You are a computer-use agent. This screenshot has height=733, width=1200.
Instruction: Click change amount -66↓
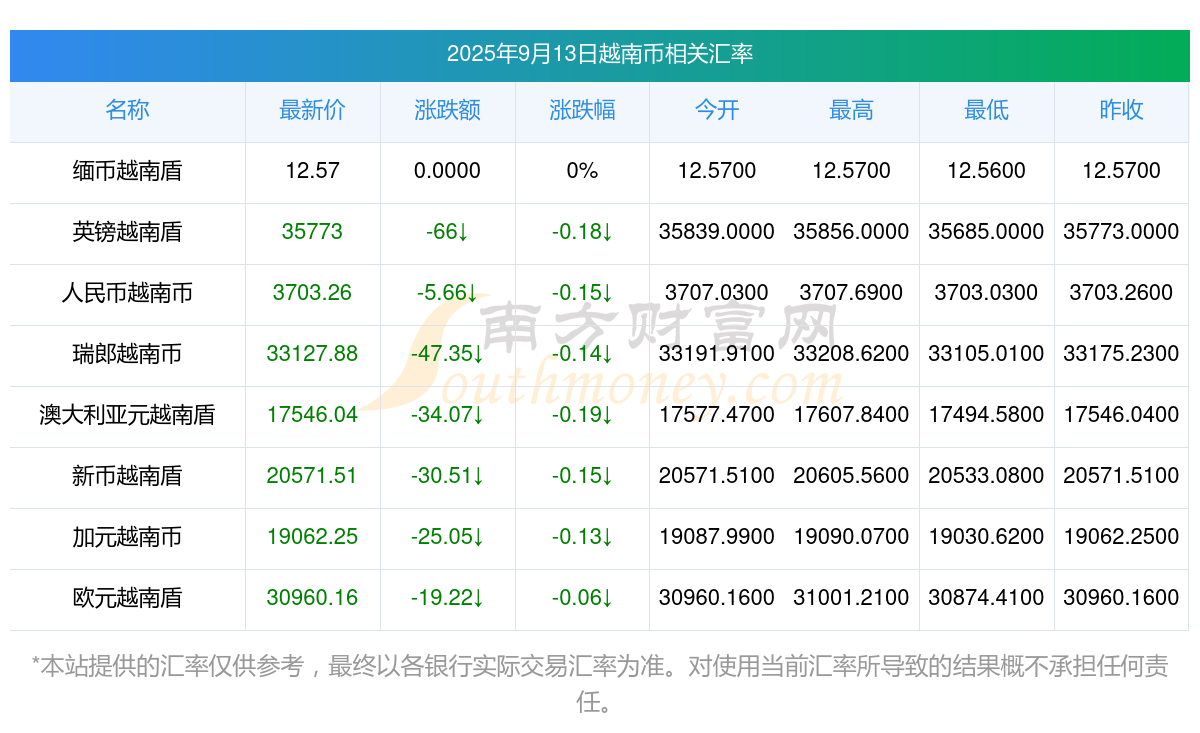(447, 232)
